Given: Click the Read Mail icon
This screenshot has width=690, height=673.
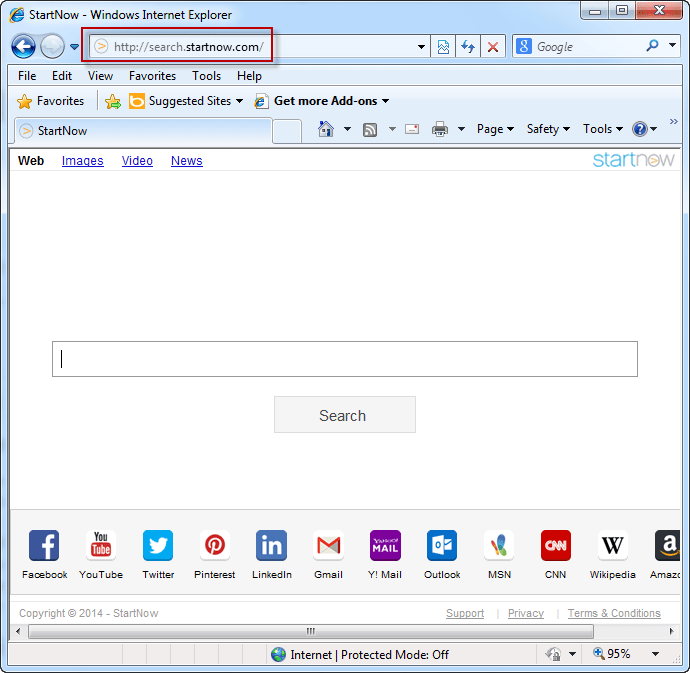Looking at the screenshot, I should pyautogui.click(x=412, y=129).
